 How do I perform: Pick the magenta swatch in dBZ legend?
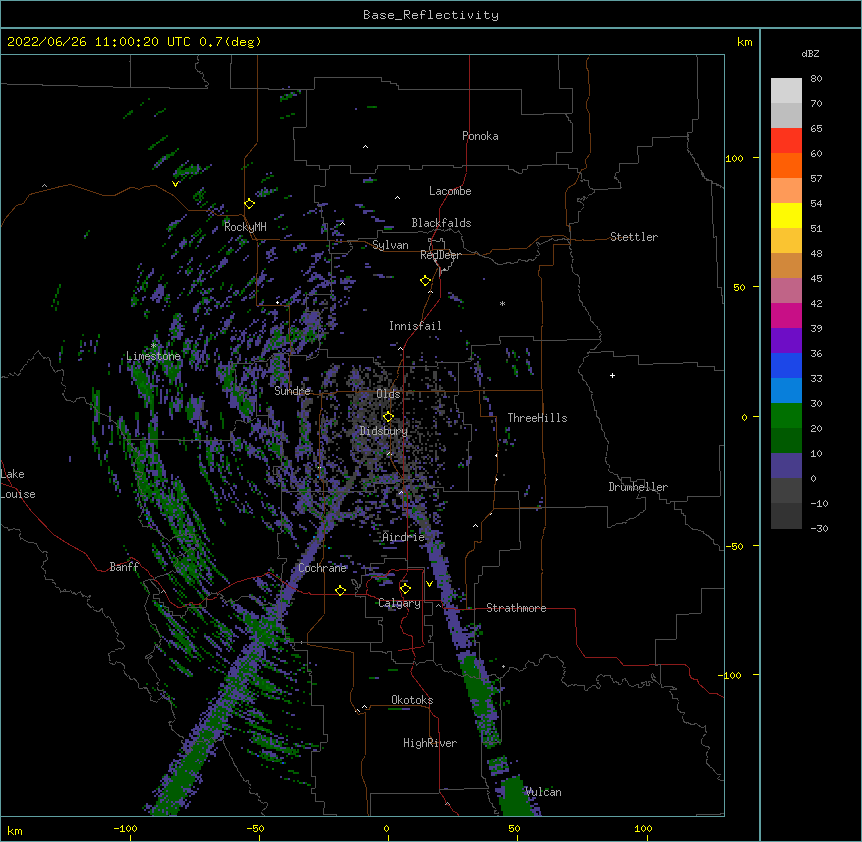click(786, 315)
